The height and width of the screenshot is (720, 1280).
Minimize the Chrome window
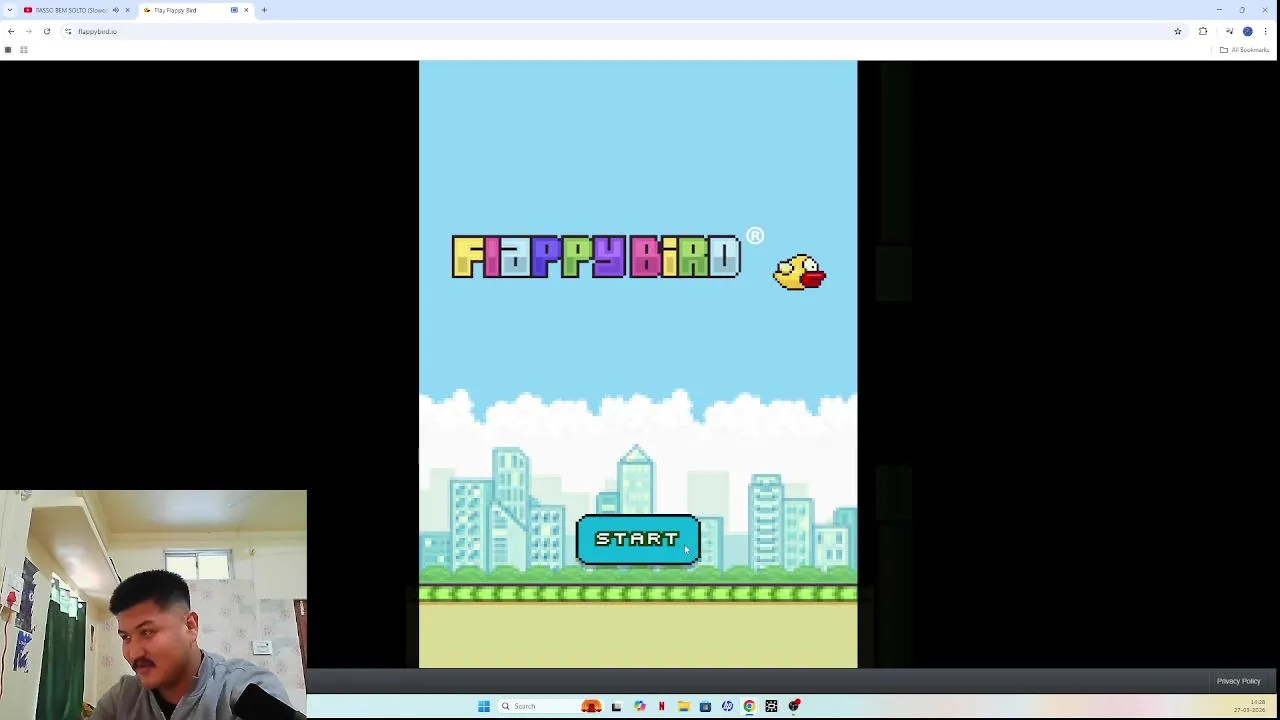tap(1219, 10)
